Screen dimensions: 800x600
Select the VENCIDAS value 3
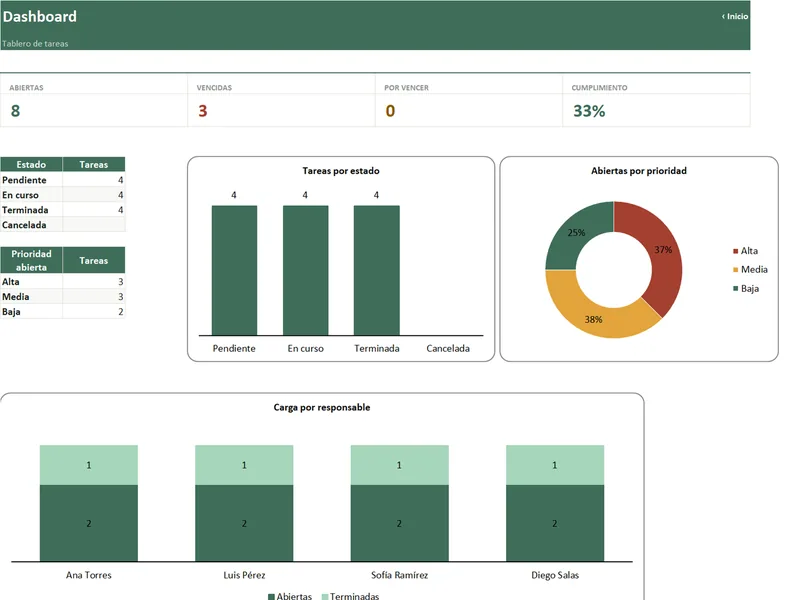[203, 111]
